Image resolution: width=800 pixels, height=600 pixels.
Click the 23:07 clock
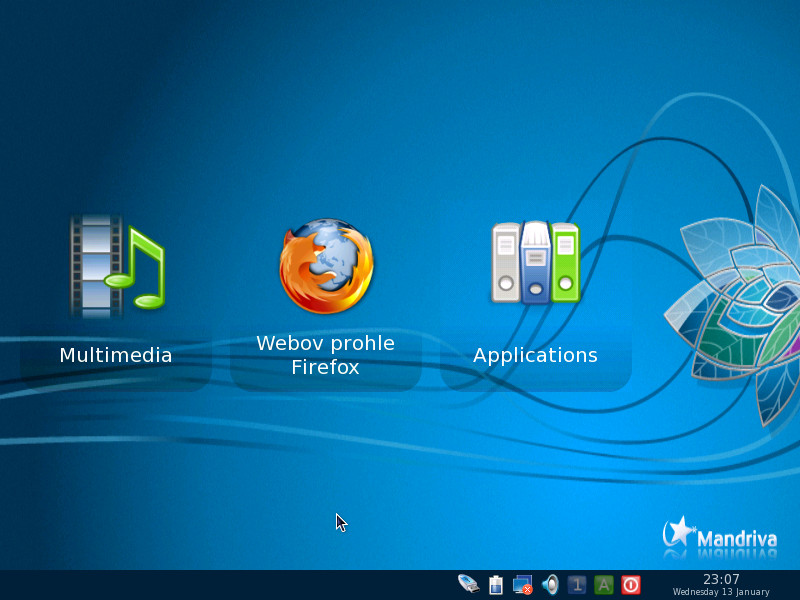pos(721,579)
